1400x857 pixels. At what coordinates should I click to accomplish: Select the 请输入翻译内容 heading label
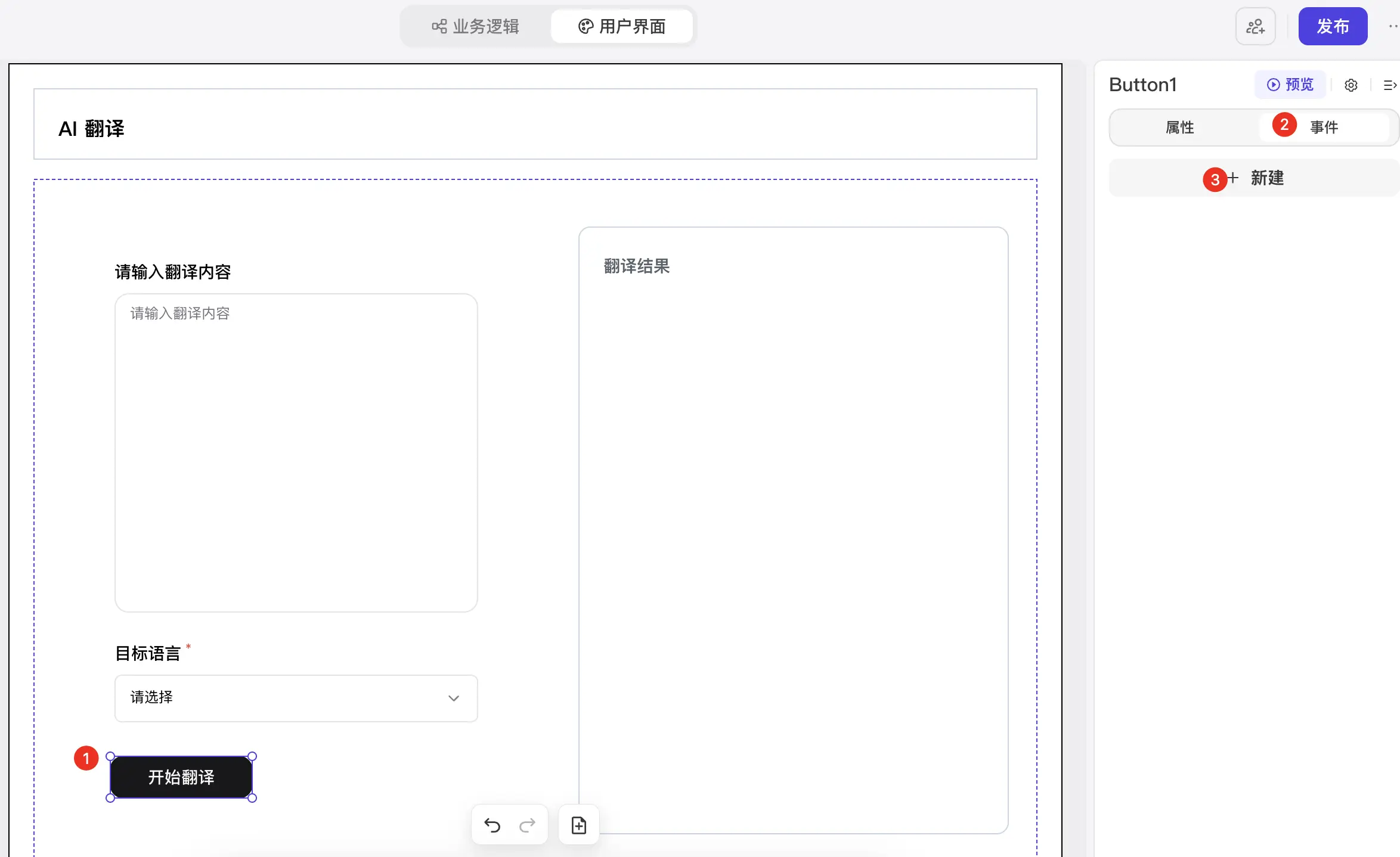pos(173,272)
